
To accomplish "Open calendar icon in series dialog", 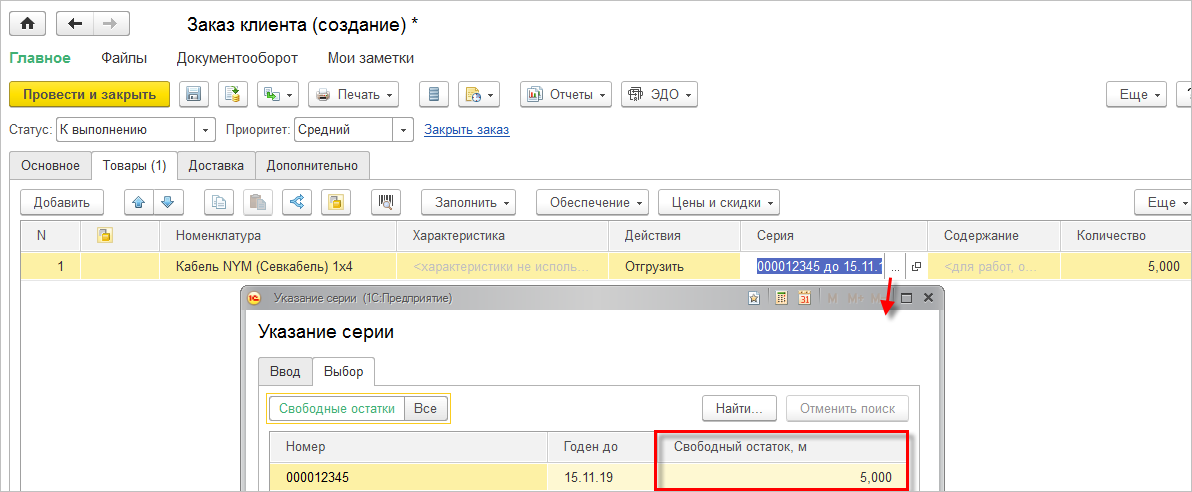I will click(x=803, y=298).
